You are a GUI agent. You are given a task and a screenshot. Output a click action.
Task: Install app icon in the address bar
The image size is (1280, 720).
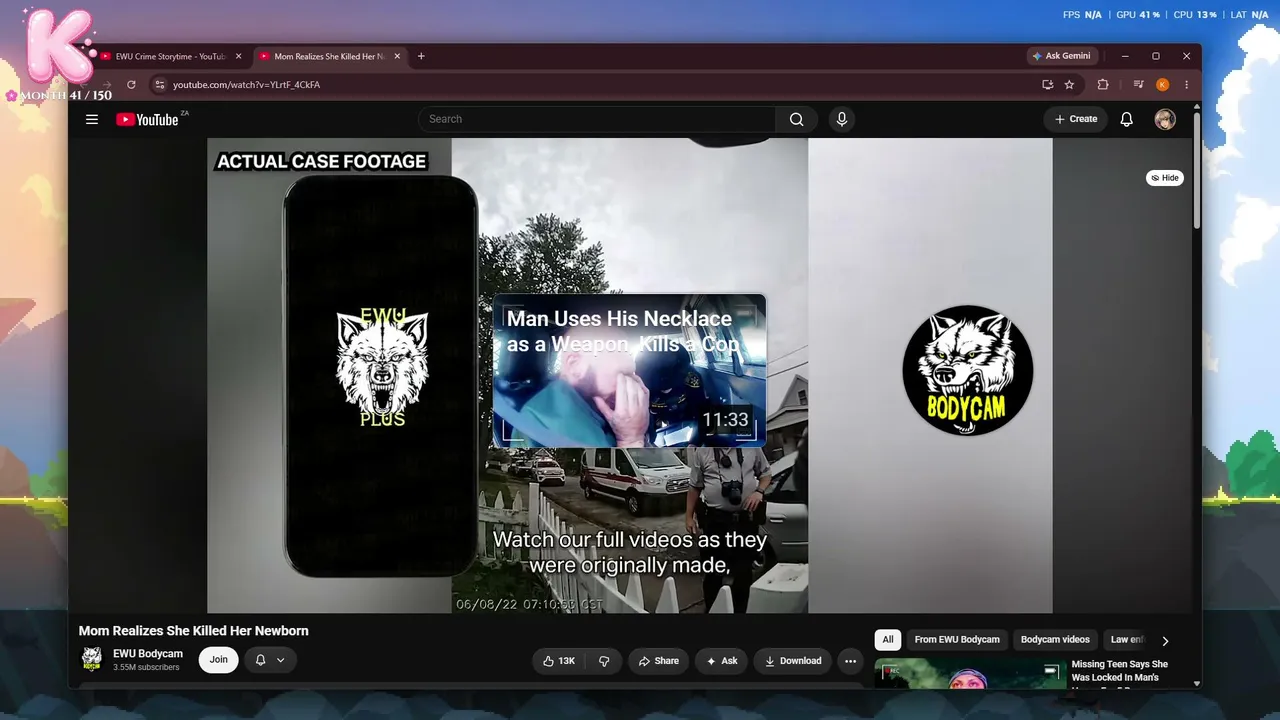tap(1048, 85)
